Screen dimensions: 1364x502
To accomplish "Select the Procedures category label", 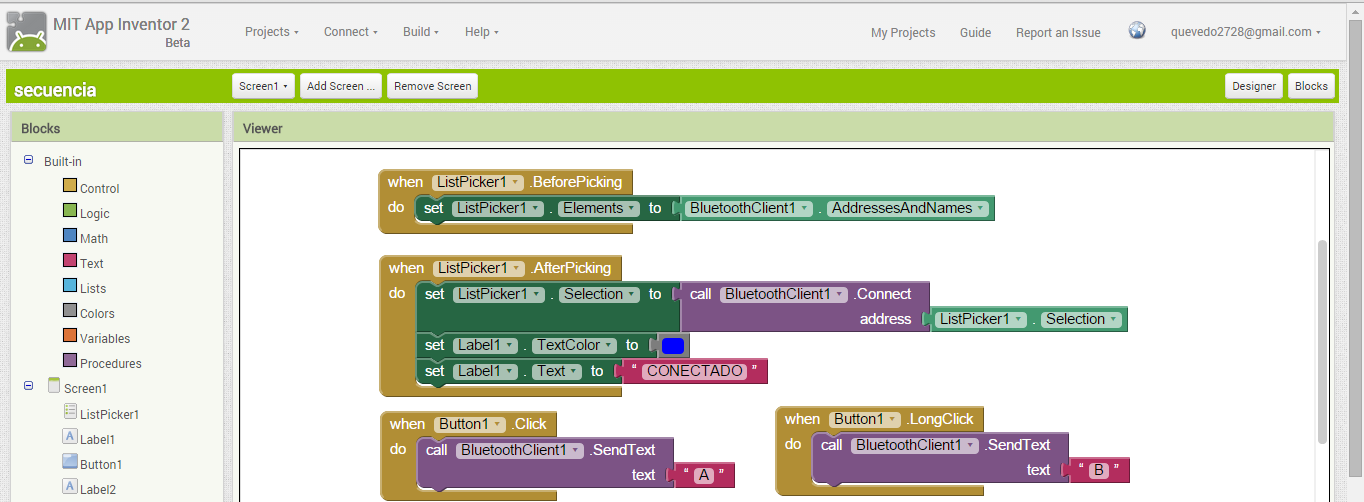I will (111, 363).
